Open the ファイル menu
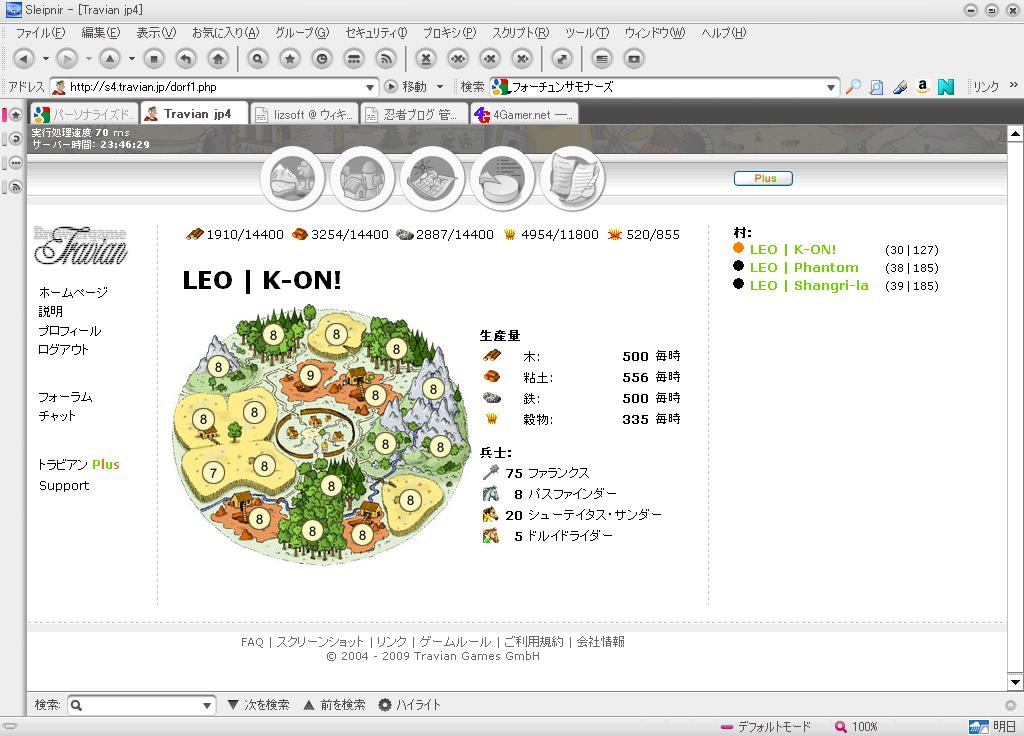 click(x=40, y=33)
